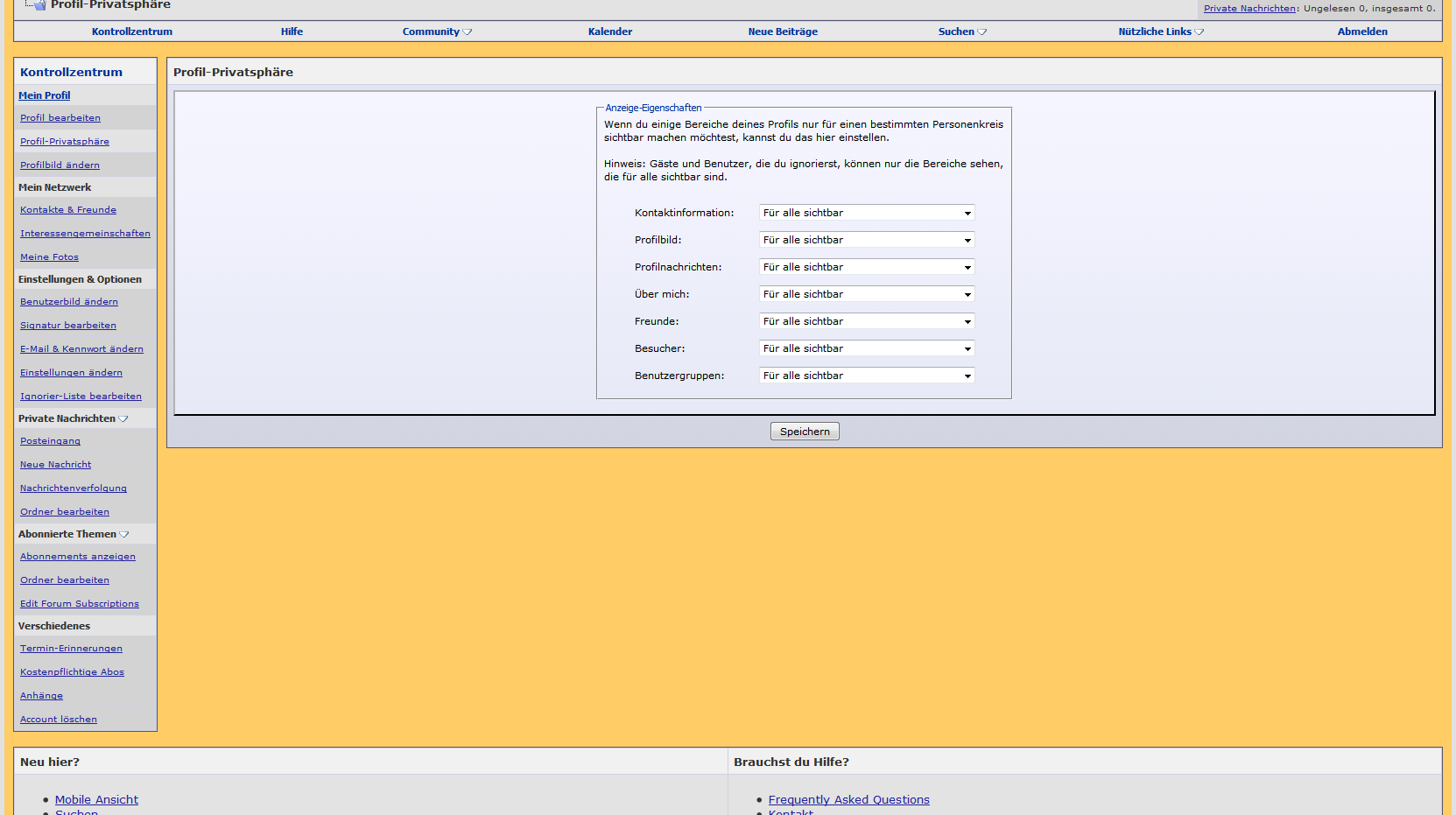Open the Suchen menu in navbar
Image resolution: width=1456 pixels, height=815 pixels.
point(961,32)
